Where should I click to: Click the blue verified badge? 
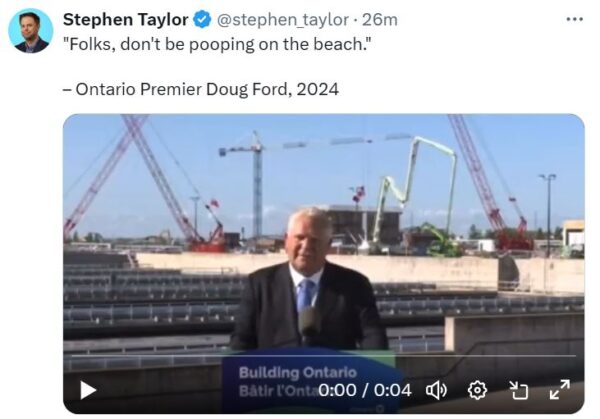[202, 20]
